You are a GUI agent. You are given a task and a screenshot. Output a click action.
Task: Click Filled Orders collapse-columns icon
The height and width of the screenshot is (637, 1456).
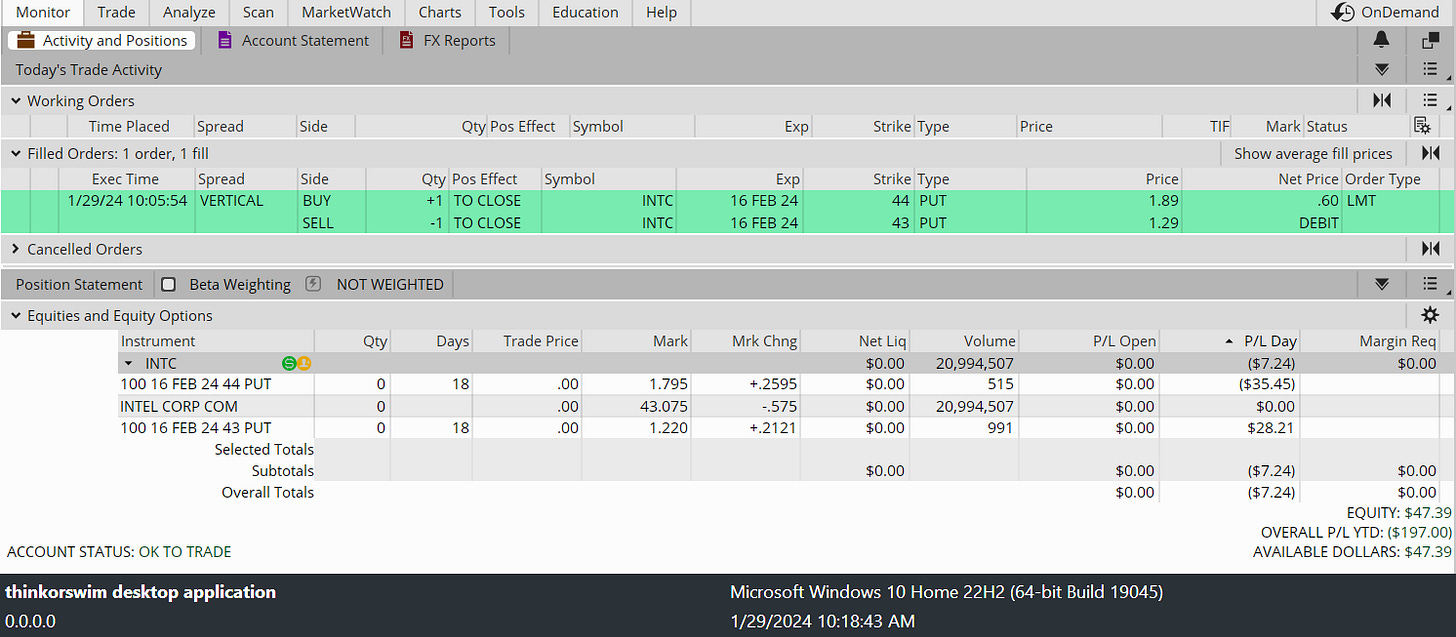1430,153
